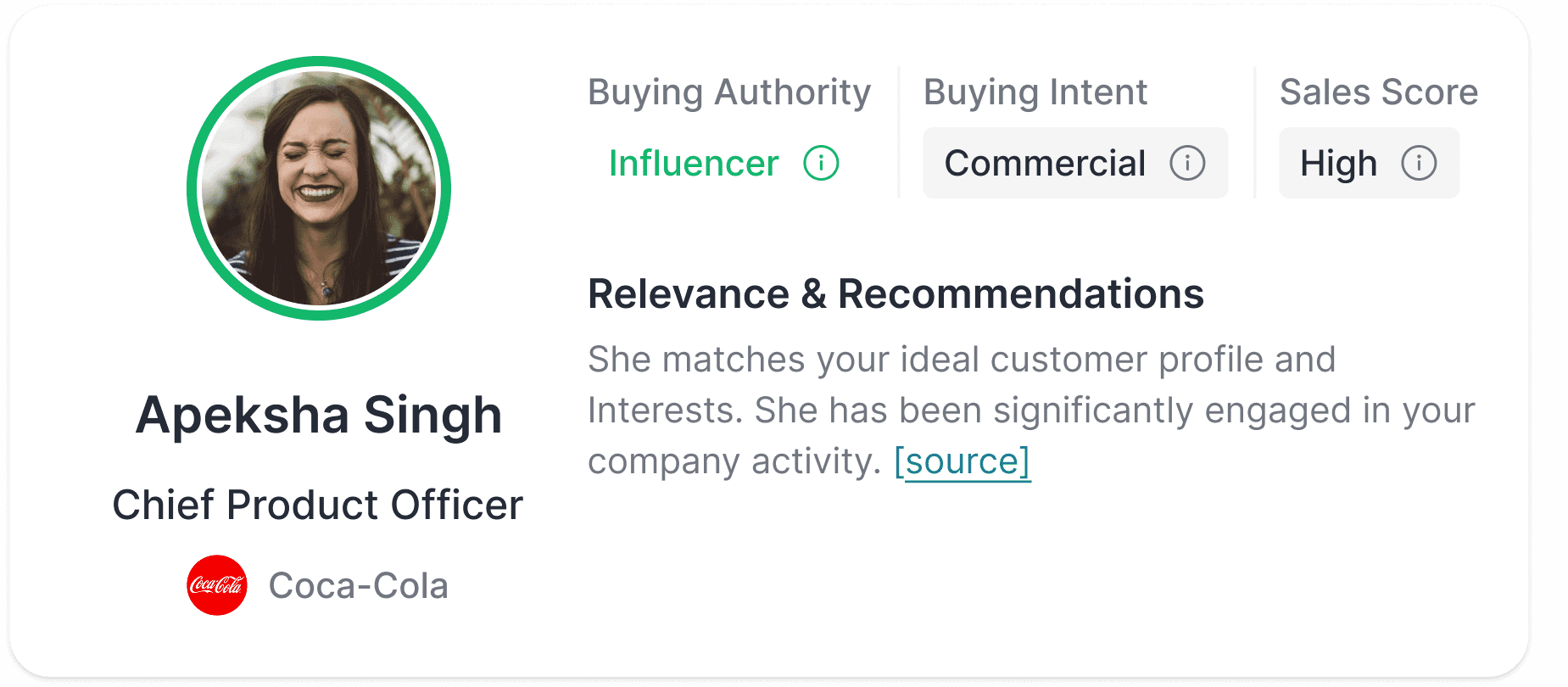
Task: Open the [source] link
Action: tap(963, 461)
